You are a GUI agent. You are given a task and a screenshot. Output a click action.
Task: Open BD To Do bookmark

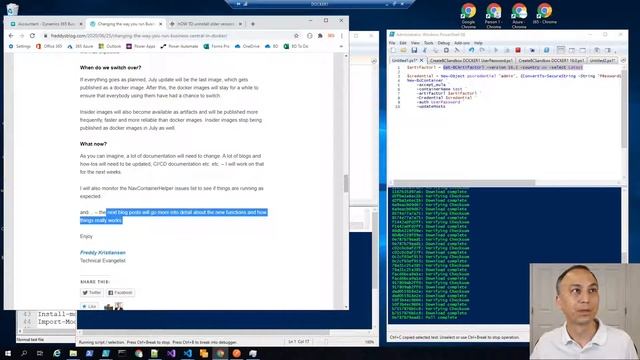click(296, 47)
